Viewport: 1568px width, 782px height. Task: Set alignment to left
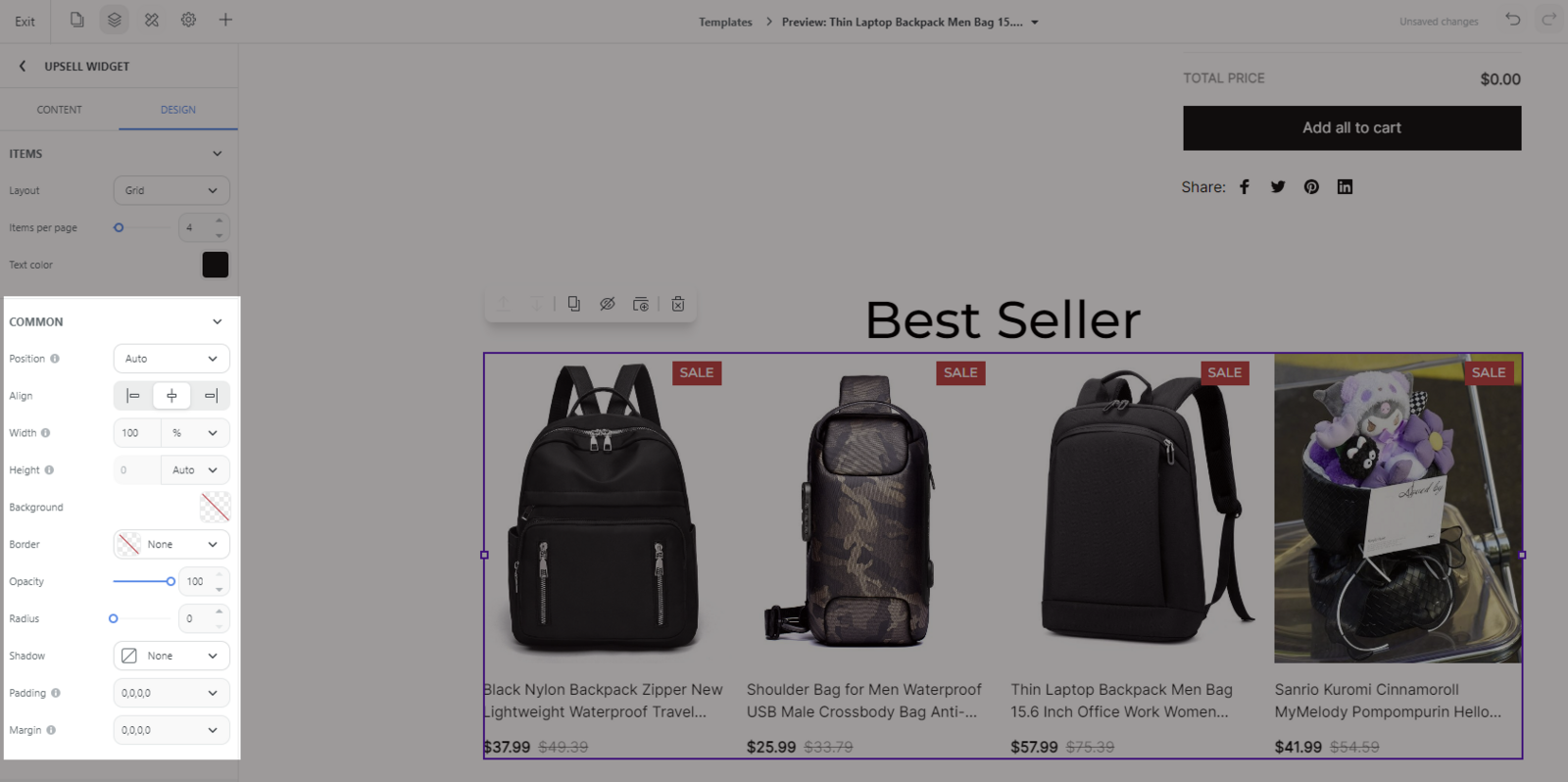[133, 396]
